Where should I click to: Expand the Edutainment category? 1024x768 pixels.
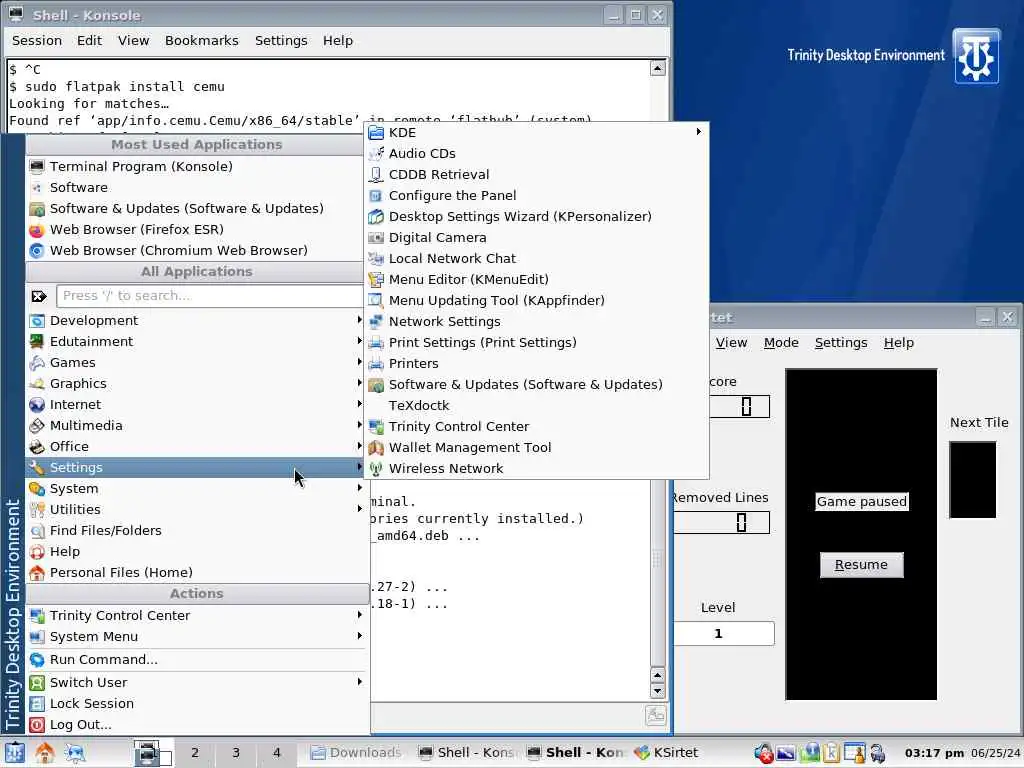196,342
